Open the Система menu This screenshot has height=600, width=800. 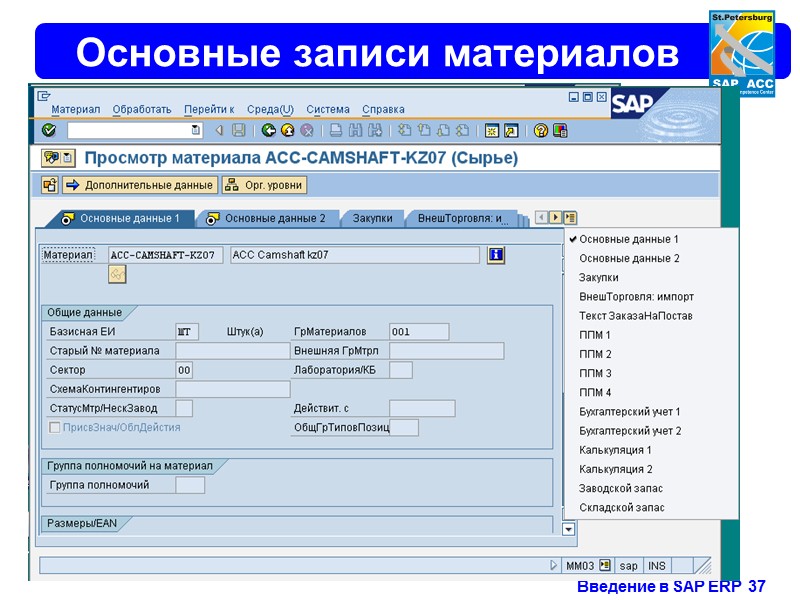(328, 109)
